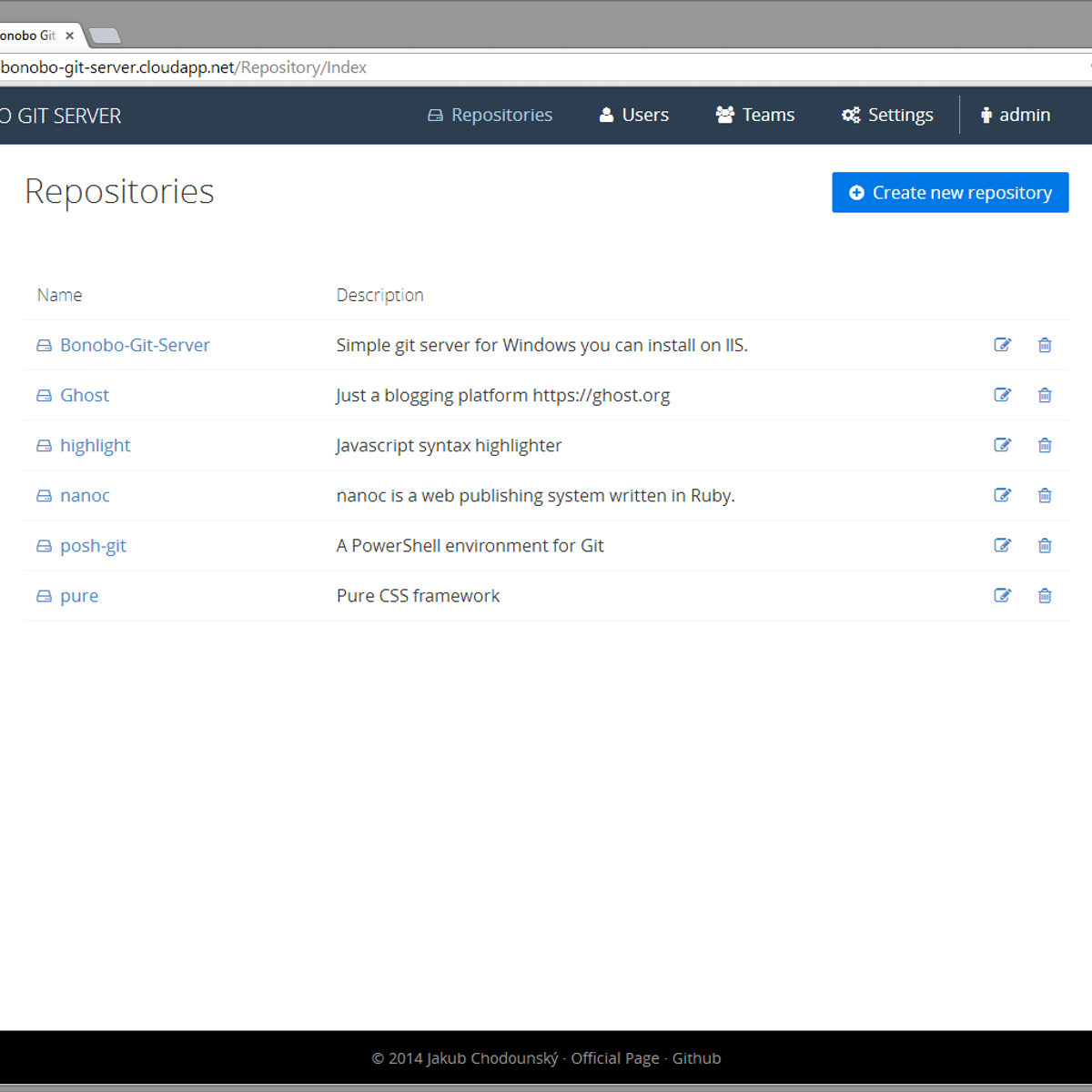This screenshot has height=1092, width=1092.
Task: Click the browser address bar URL
Action: pos(184,67)
